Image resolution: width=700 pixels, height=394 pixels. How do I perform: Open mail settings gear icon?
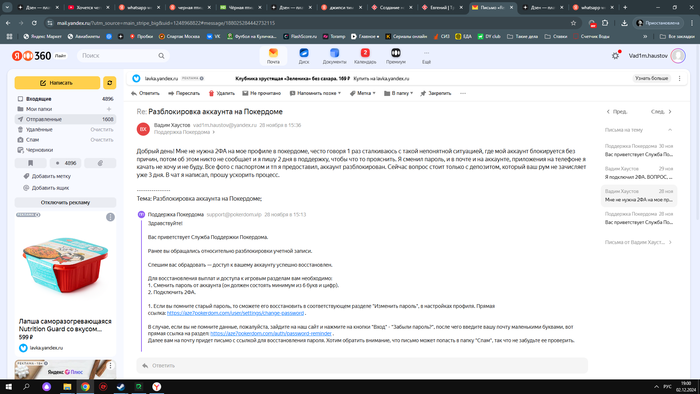(x=615, y=56)
